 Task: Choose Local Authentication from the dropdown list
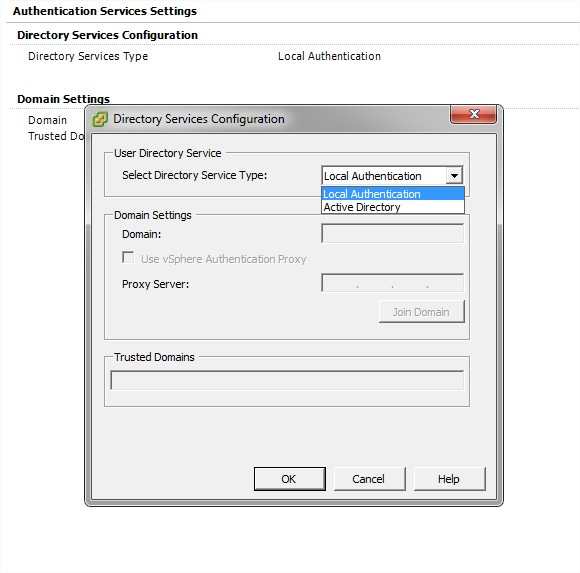click(x=393, y=194)
